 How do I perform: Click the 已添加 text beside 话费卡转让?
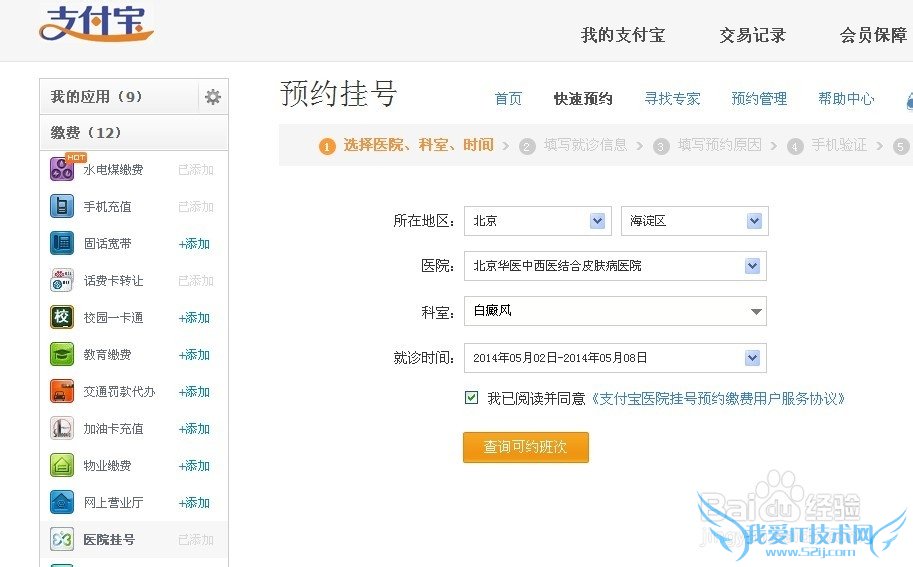click(196, 281)
